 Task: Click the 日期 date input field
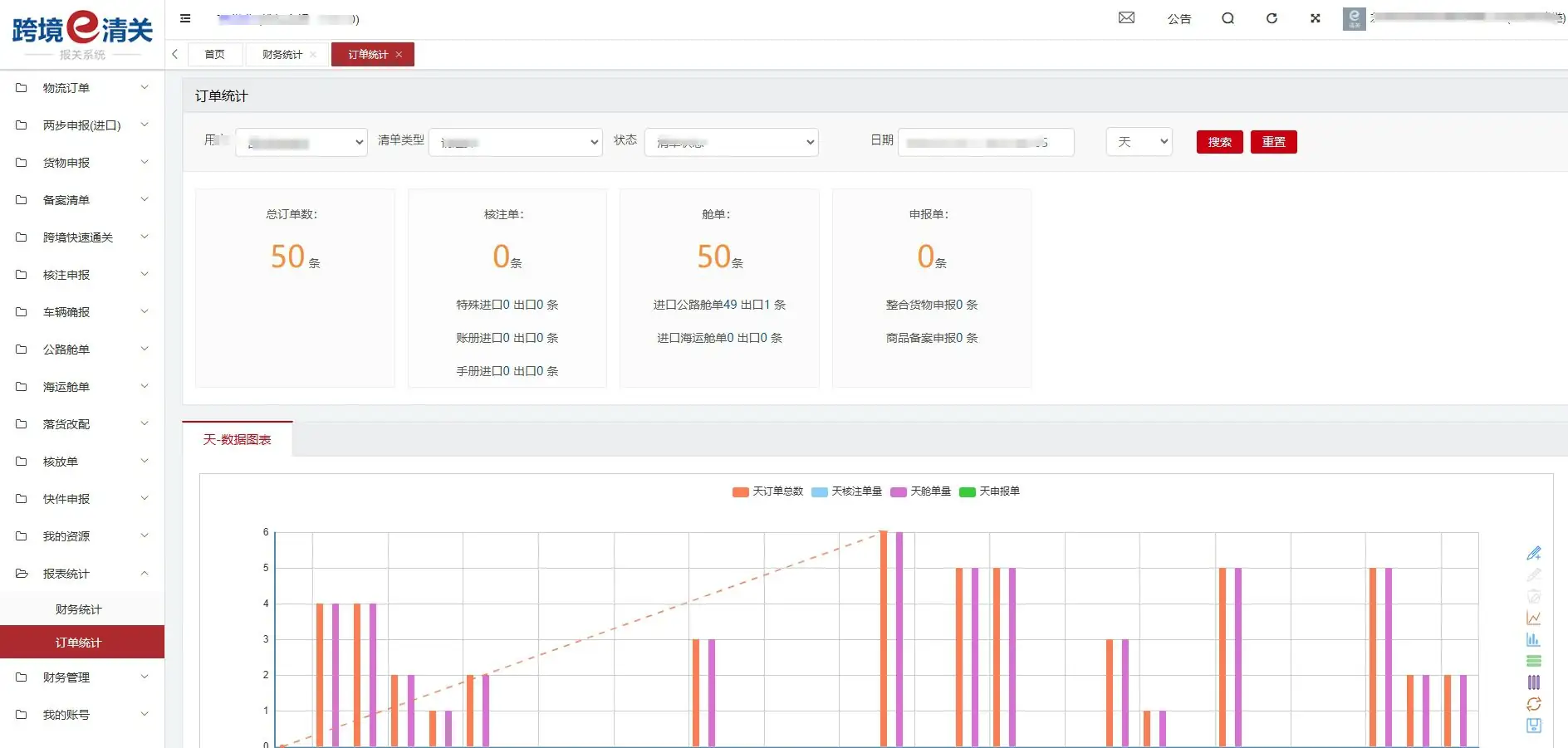(x=985, y=142)
